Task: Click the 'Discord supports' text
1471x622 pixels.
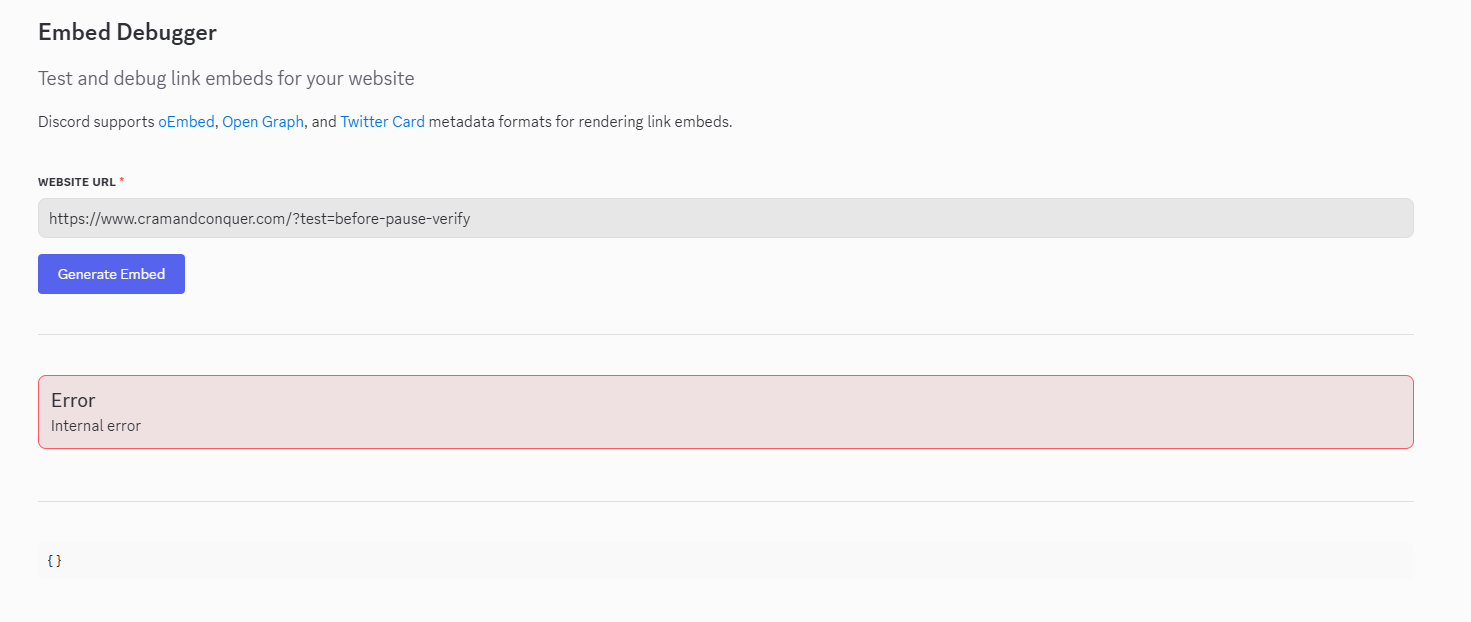Action: point(96,122)
